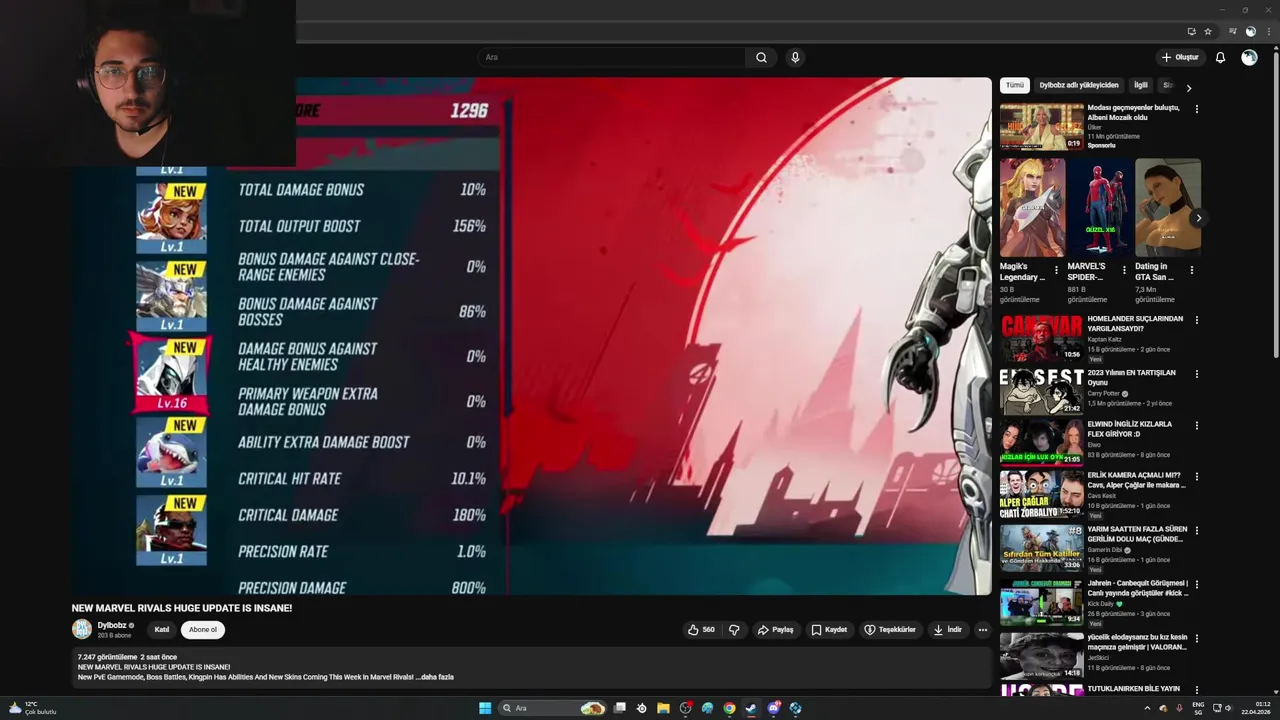The width and height of the screenshot is (1280, 720).
Task: Open options for Jahrein Canbequit video
Action: point(1196,584)
